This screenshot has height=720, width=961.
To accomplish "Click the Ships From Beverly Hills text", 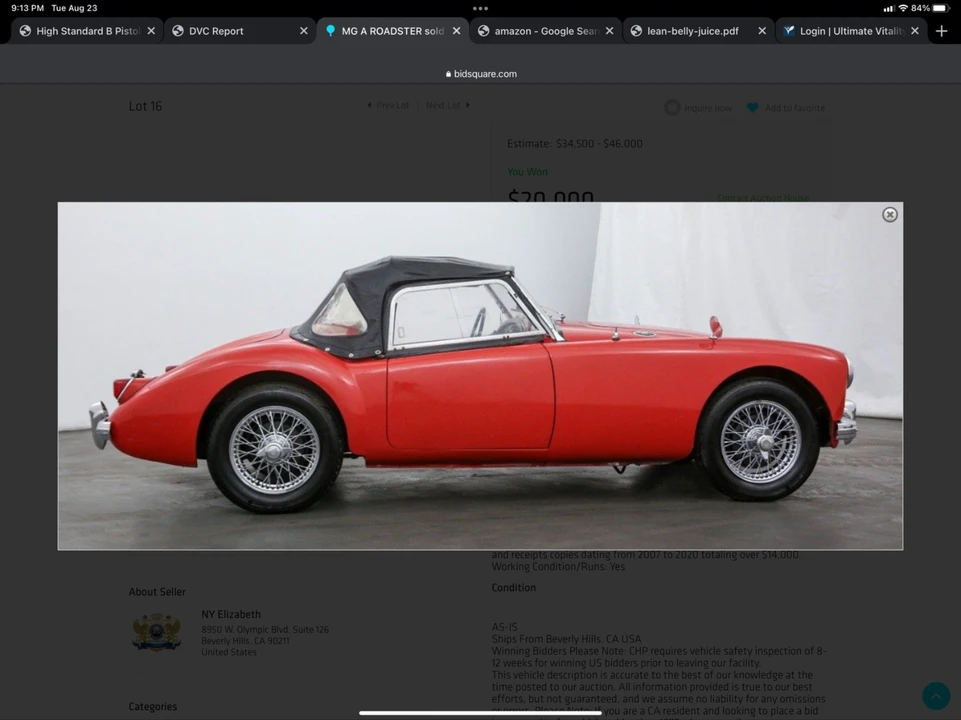I will (566, 639).
